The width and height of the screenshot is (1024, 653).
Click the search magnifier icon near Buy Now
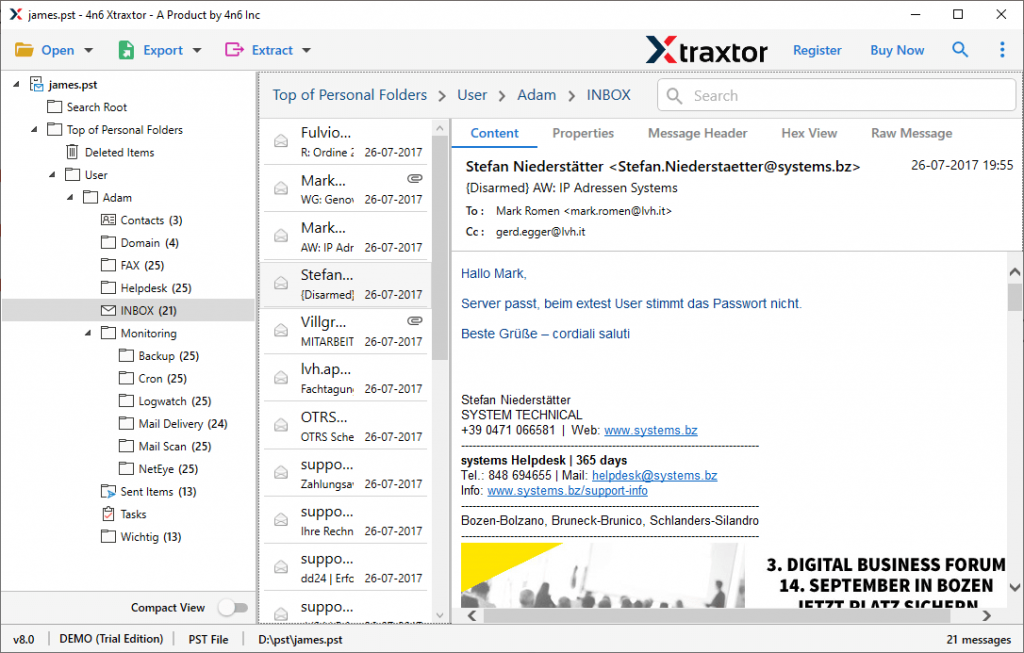(x=960, y=49)
